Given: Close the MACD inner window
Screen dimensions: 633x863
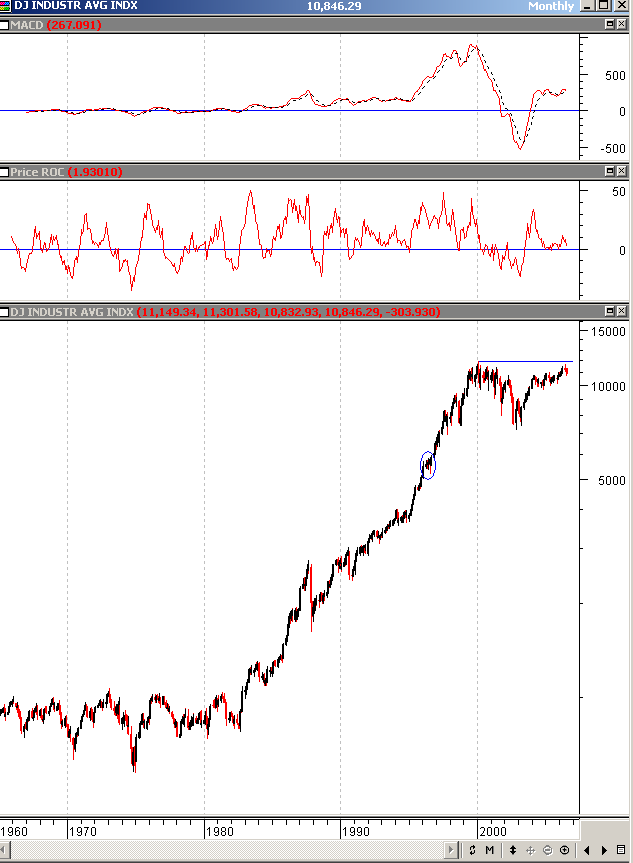Looking at the screenshot, I should pyautogui.click(x=621, y=24).
